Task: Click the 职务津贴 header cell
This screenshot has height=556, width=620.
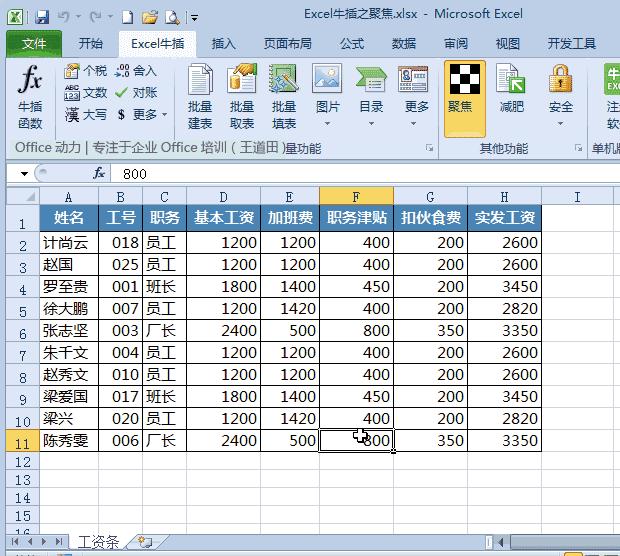Action: tap(356, 217)
